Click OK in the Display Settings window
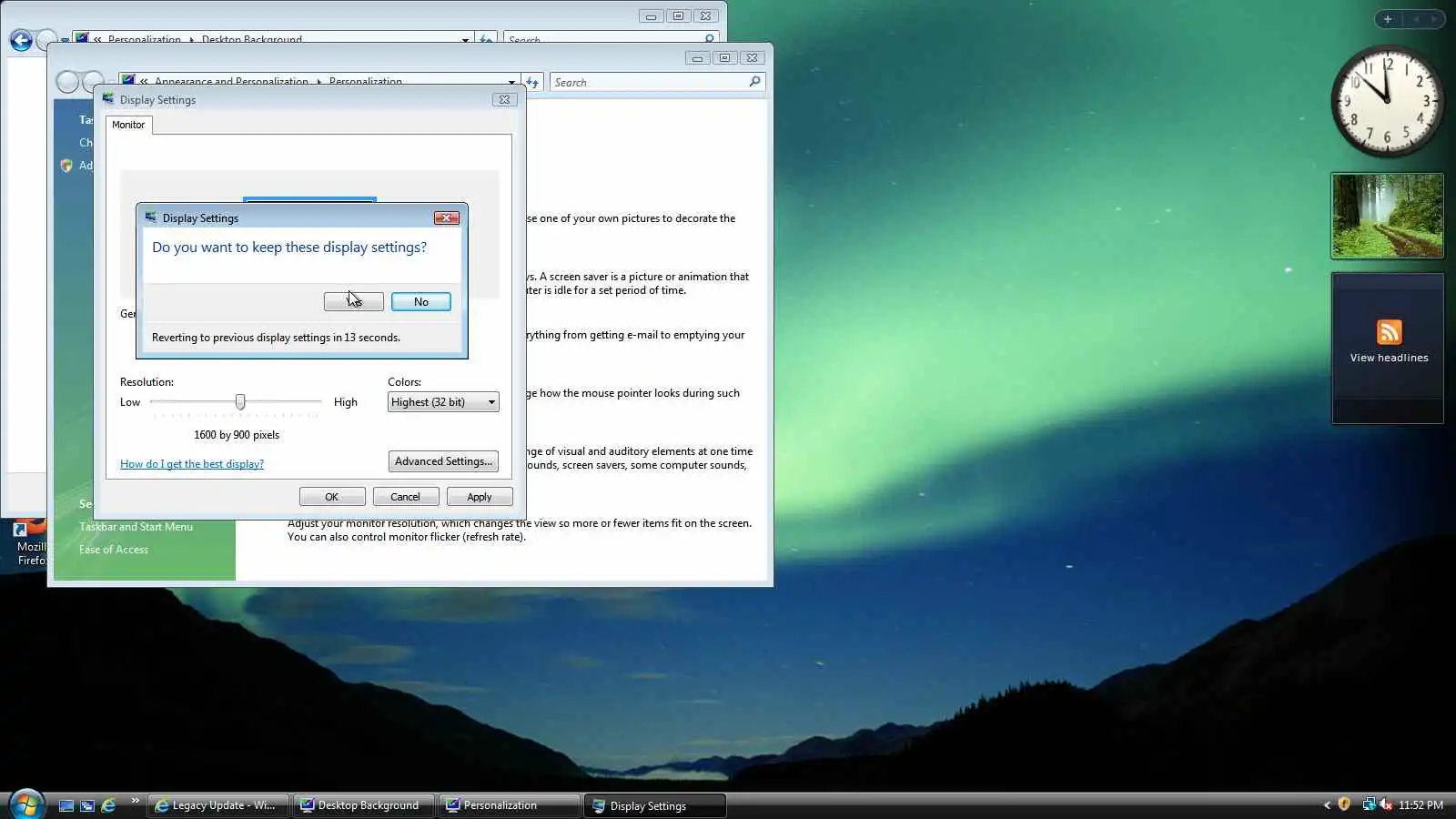 [332, 497]
